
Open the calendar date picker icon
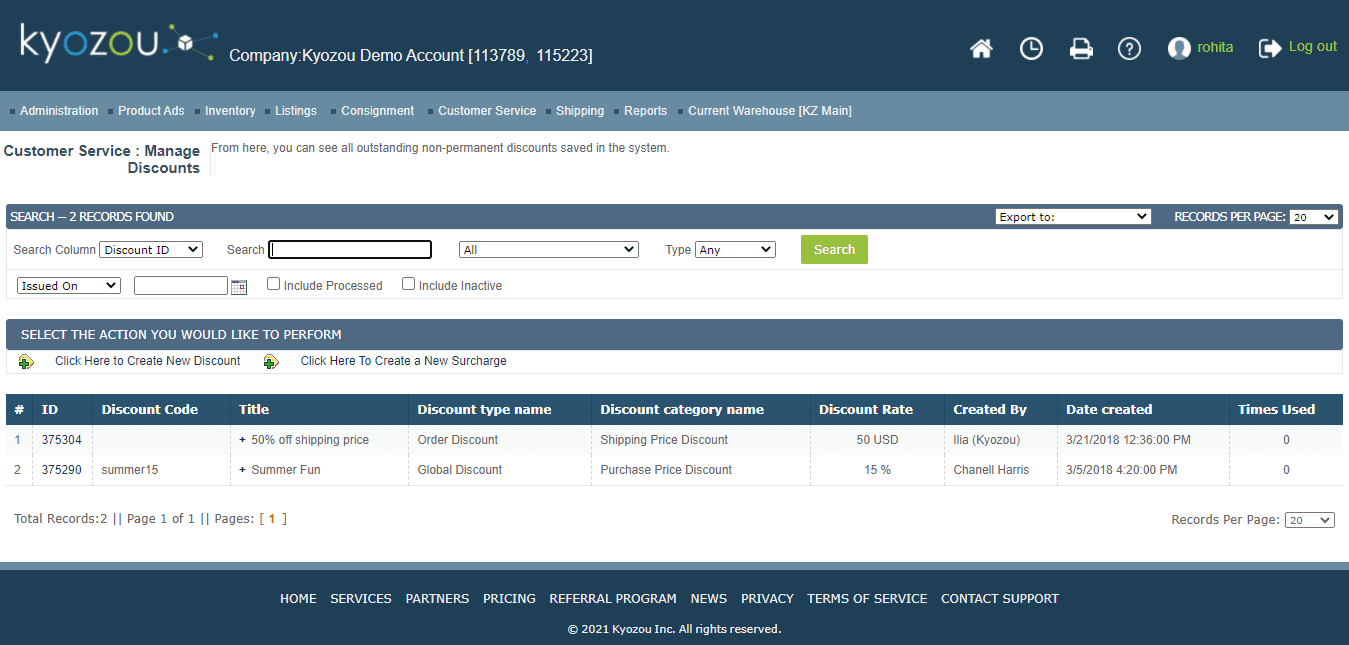click(238, 287)
